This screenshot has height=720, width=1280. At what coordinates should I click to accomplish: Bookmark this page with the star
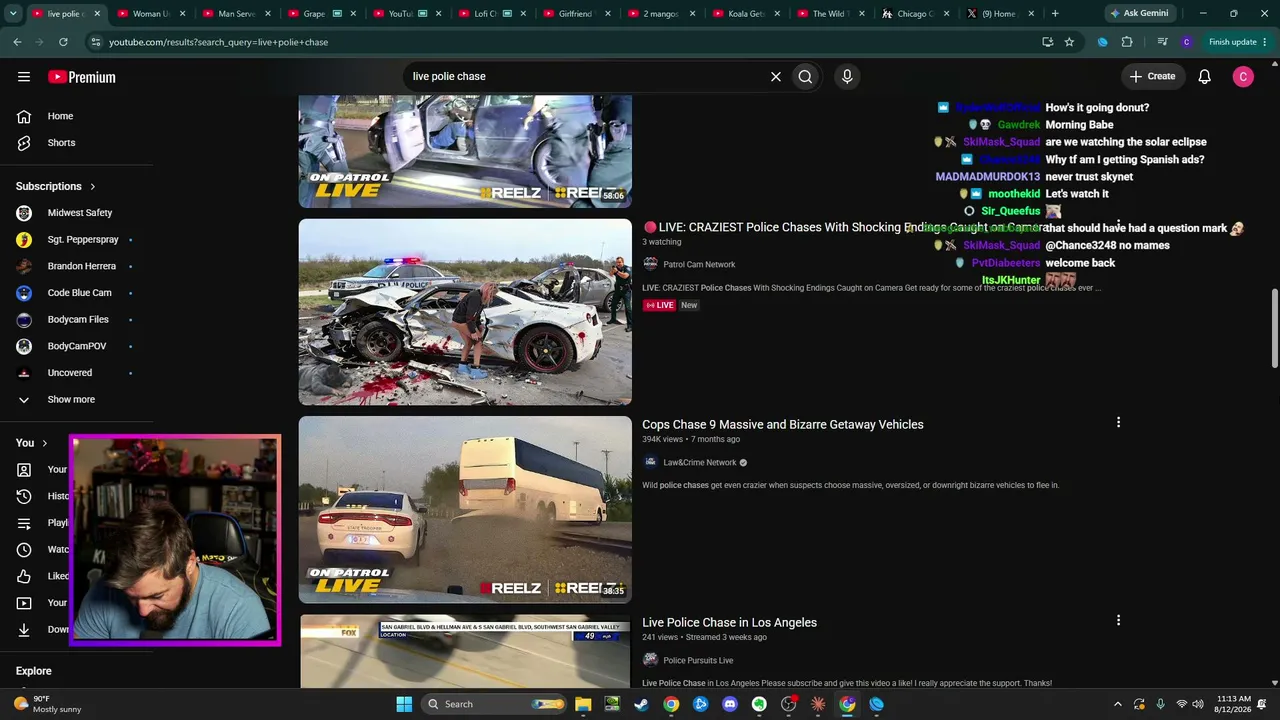(x=1069, y=42)
